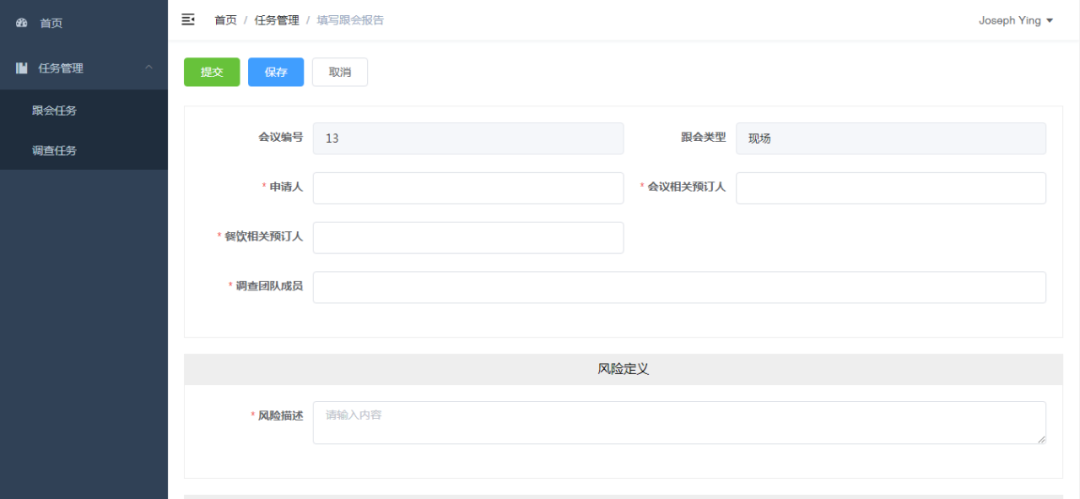Screen dimensions: 1080x499
Task: Click the disabled 跟会类型 field
Action: (890, 138)
